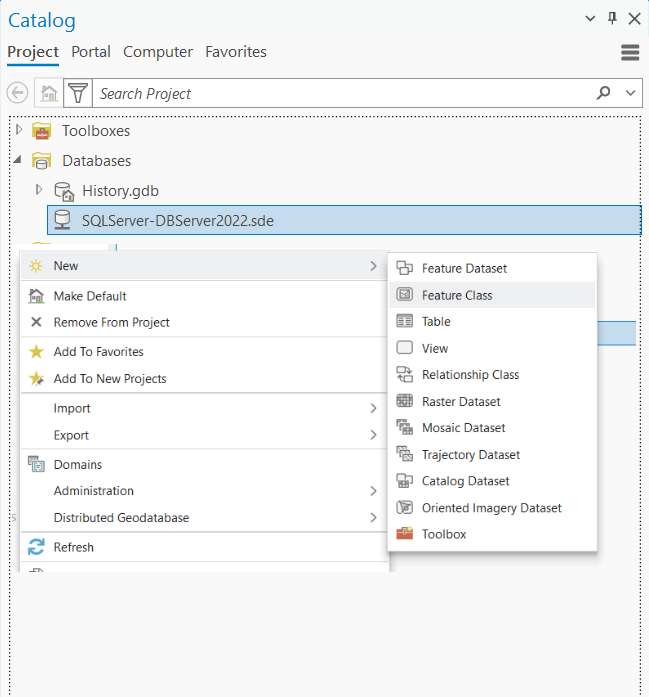Click the sun icon beside New
The image size is (649, 697).
pyautogui.click(x=36, y=266)
